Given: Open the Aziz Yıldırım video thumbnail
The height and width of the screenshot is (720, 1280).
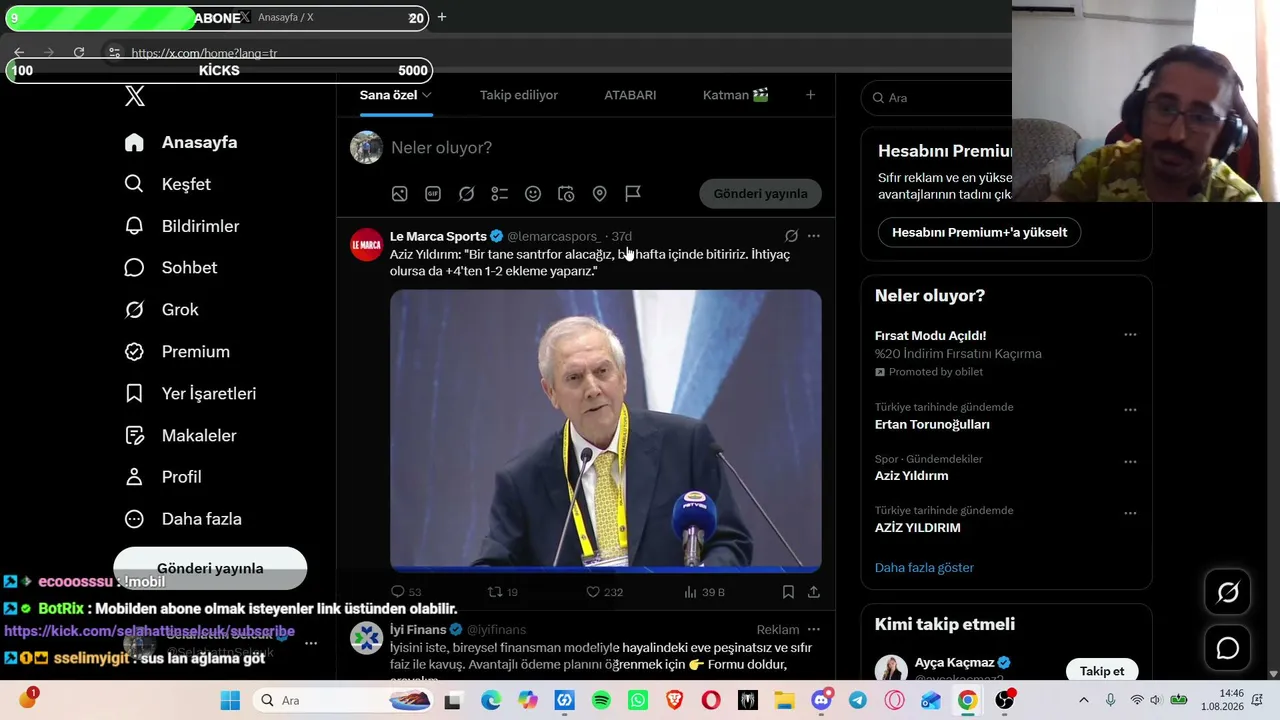Looking at the screenshot, I should click(606, 431).
